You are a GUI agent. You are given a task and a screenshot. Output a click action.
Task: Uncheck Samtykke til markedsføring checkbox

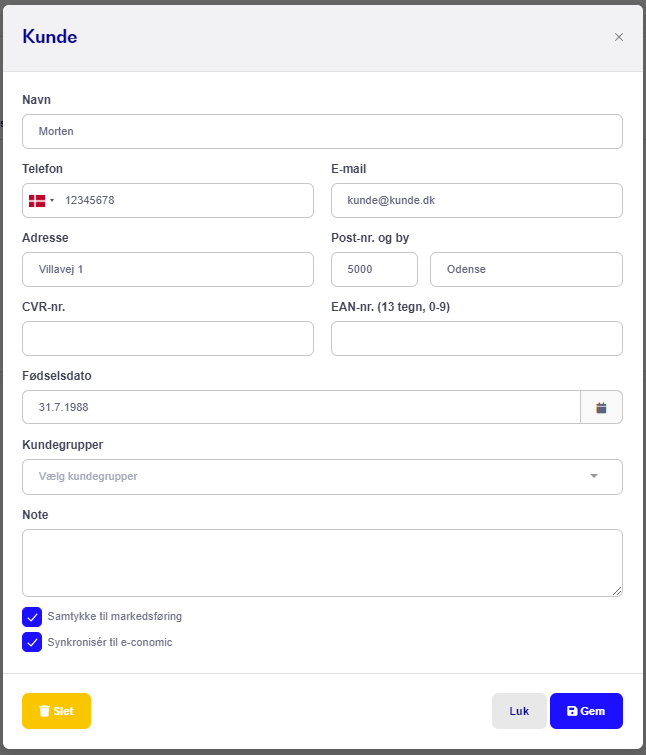click(x=32, y=617)
